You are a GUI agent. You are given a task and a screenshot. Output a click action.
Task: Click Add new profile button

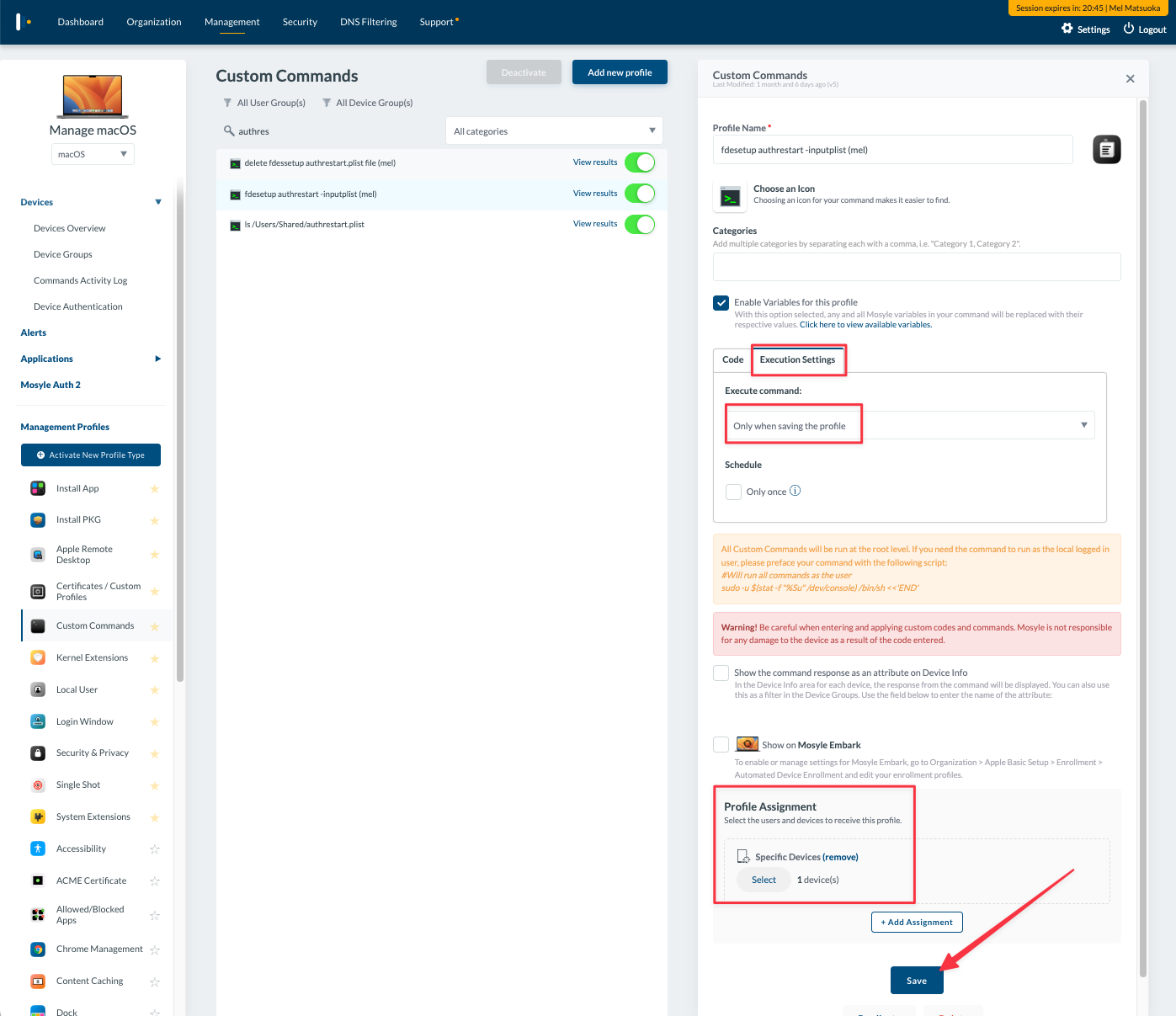pos(620,72)
